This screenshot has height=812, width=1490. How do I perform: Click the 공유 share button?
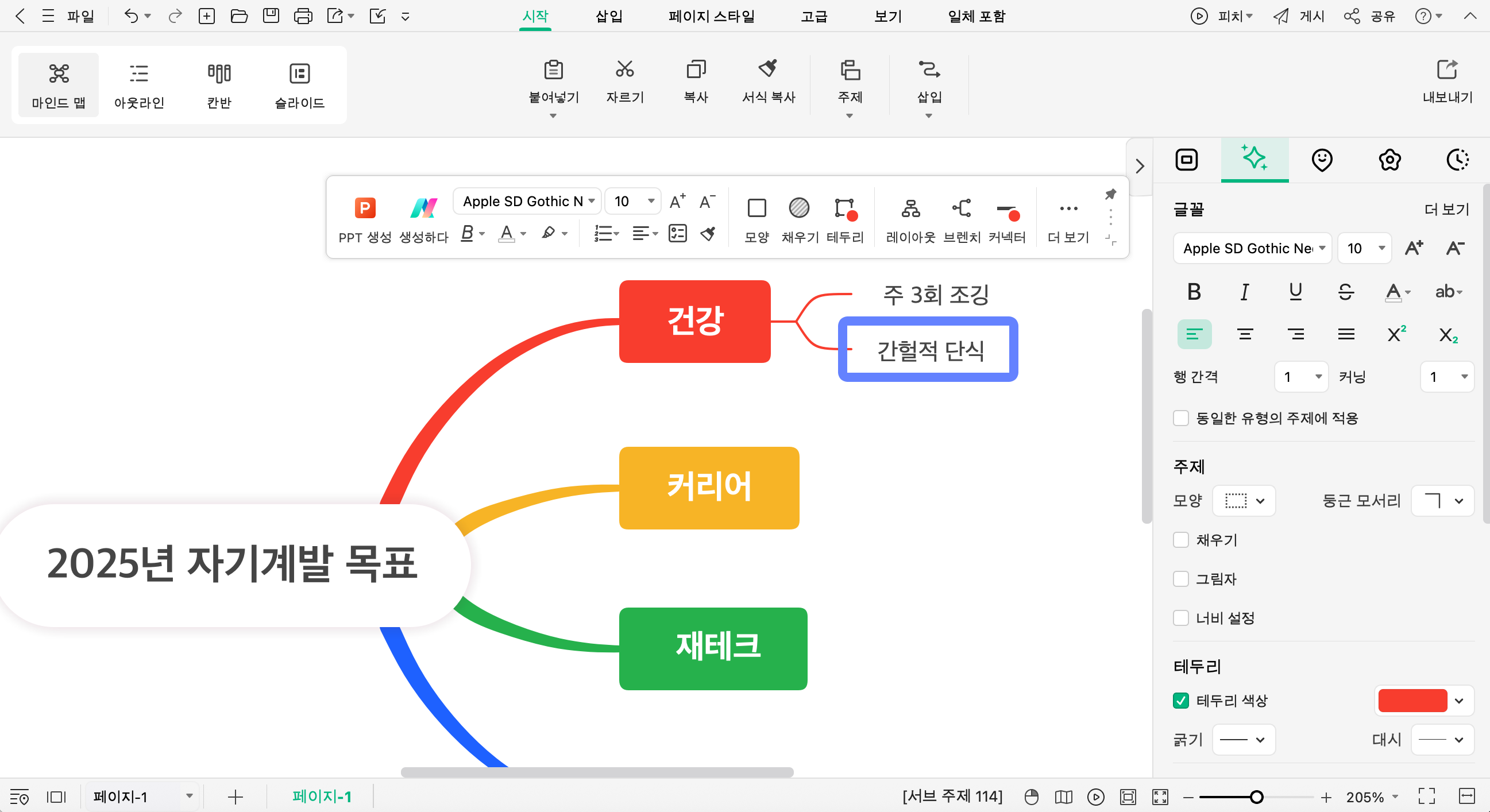point(1369,16)
